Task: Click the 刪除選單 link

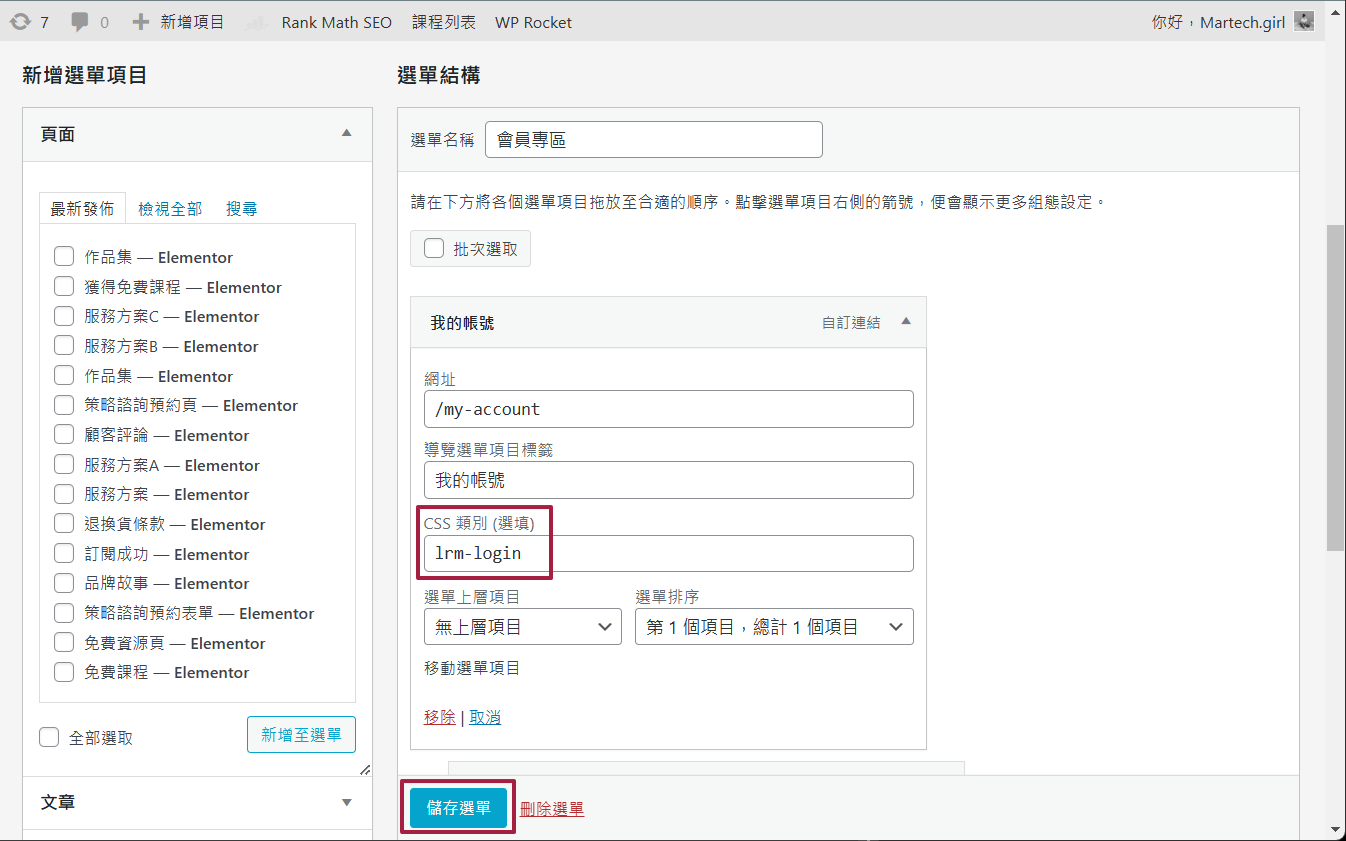Action: click(x=552, y=809)
